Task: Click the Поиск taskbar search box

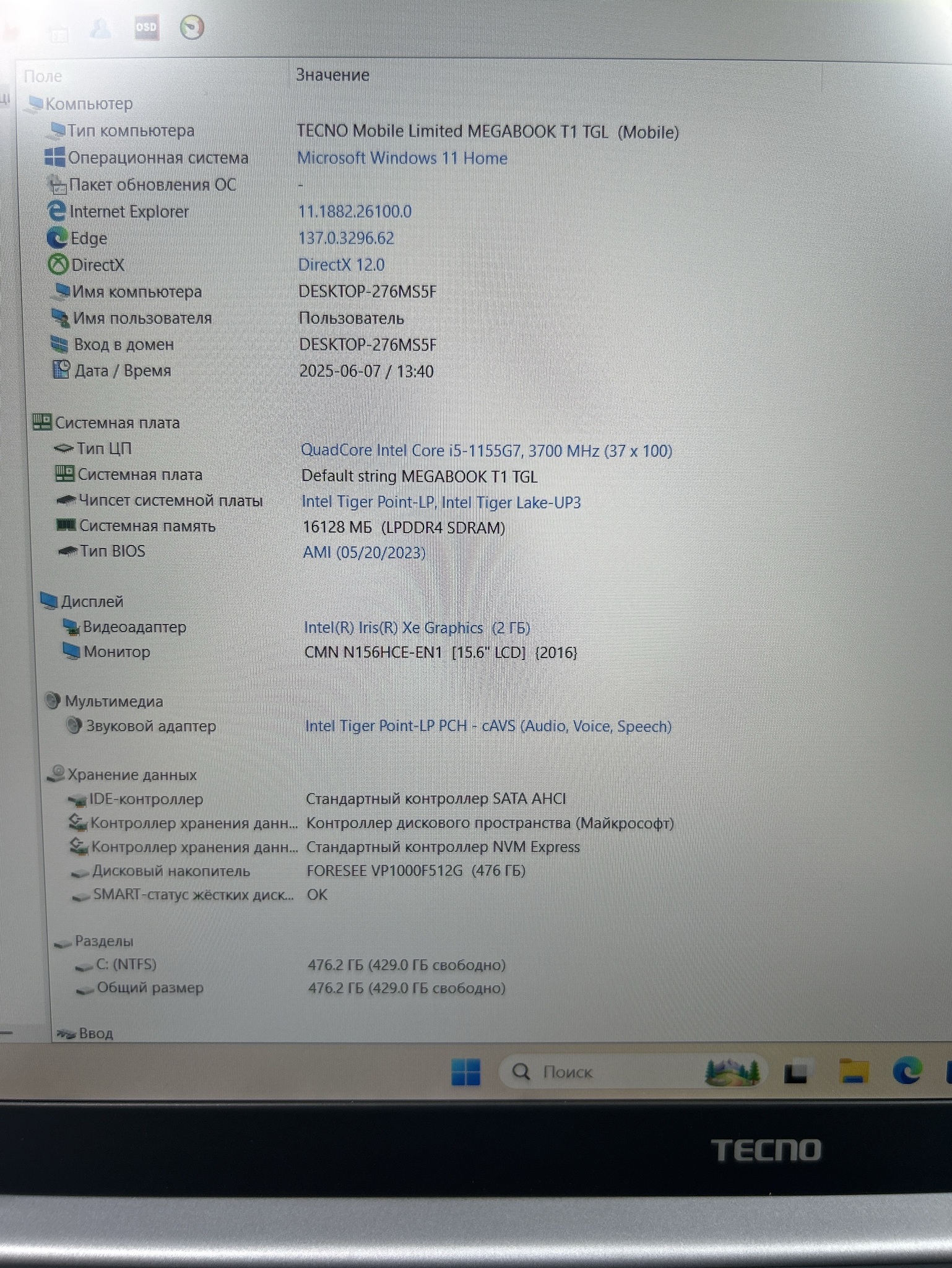Action: tap(633, 1071)
